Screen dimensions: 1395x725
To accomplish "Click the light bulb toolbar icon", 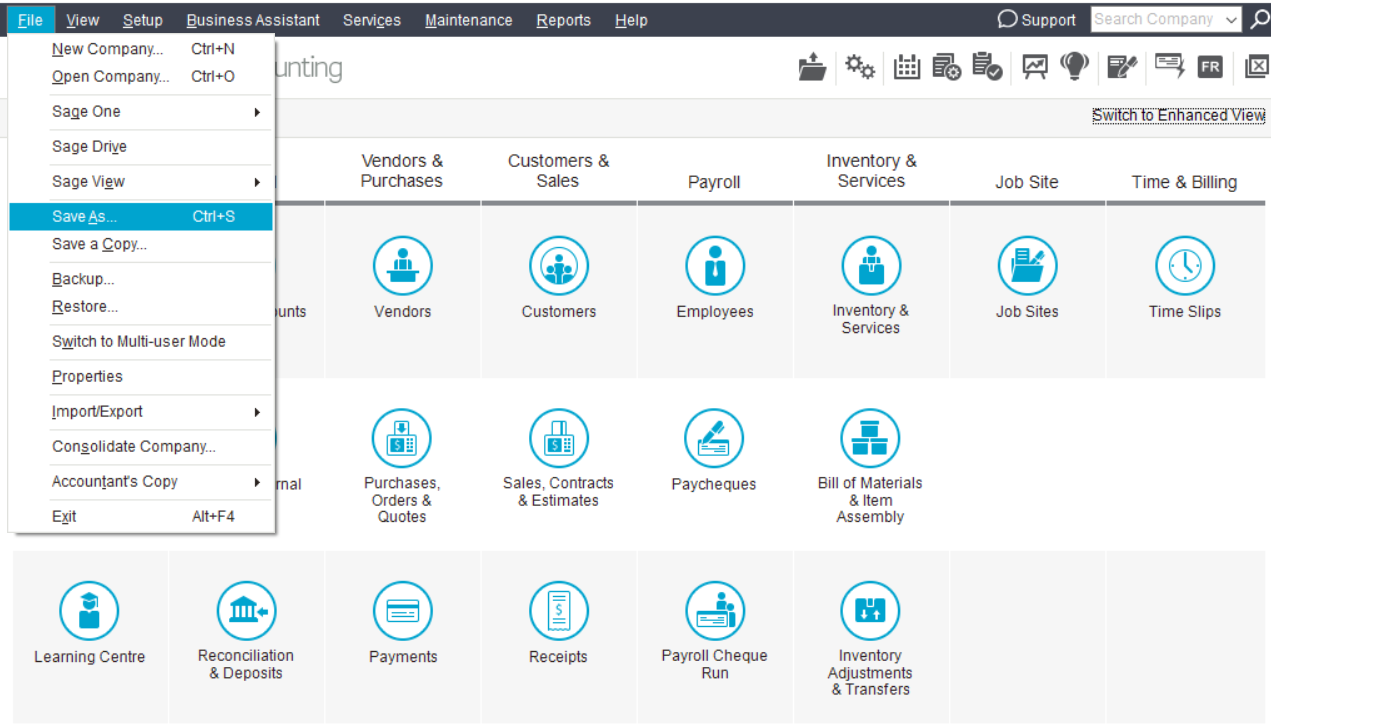I will 1074,66.
